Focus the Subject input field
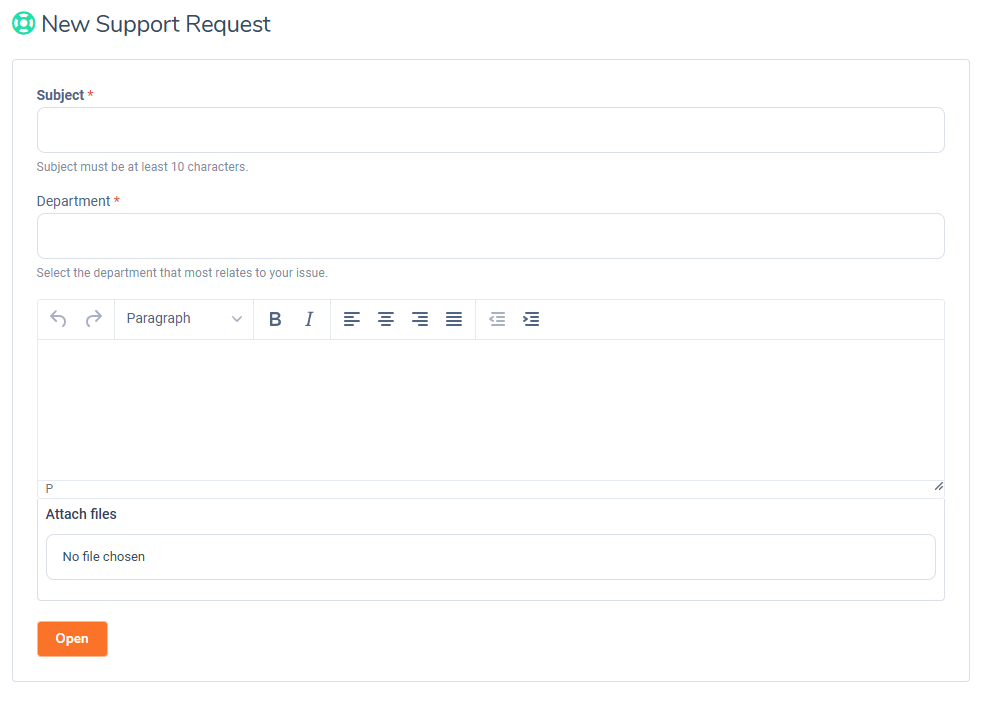991x703 pixels. (490, 130)
